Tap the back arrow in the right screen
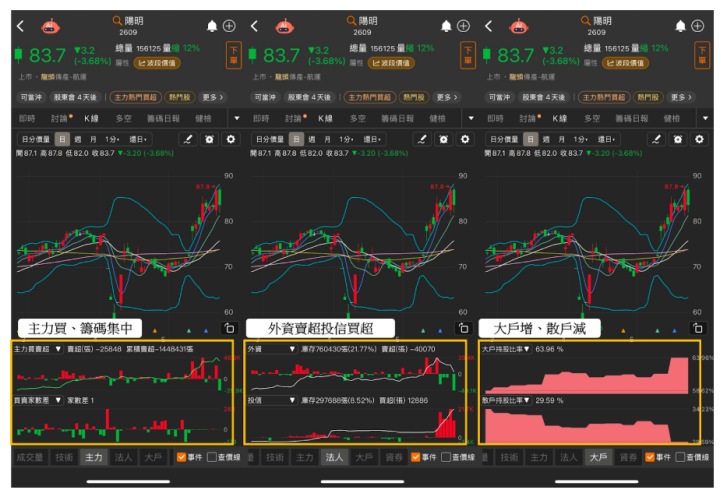 (x=489, y=26)
